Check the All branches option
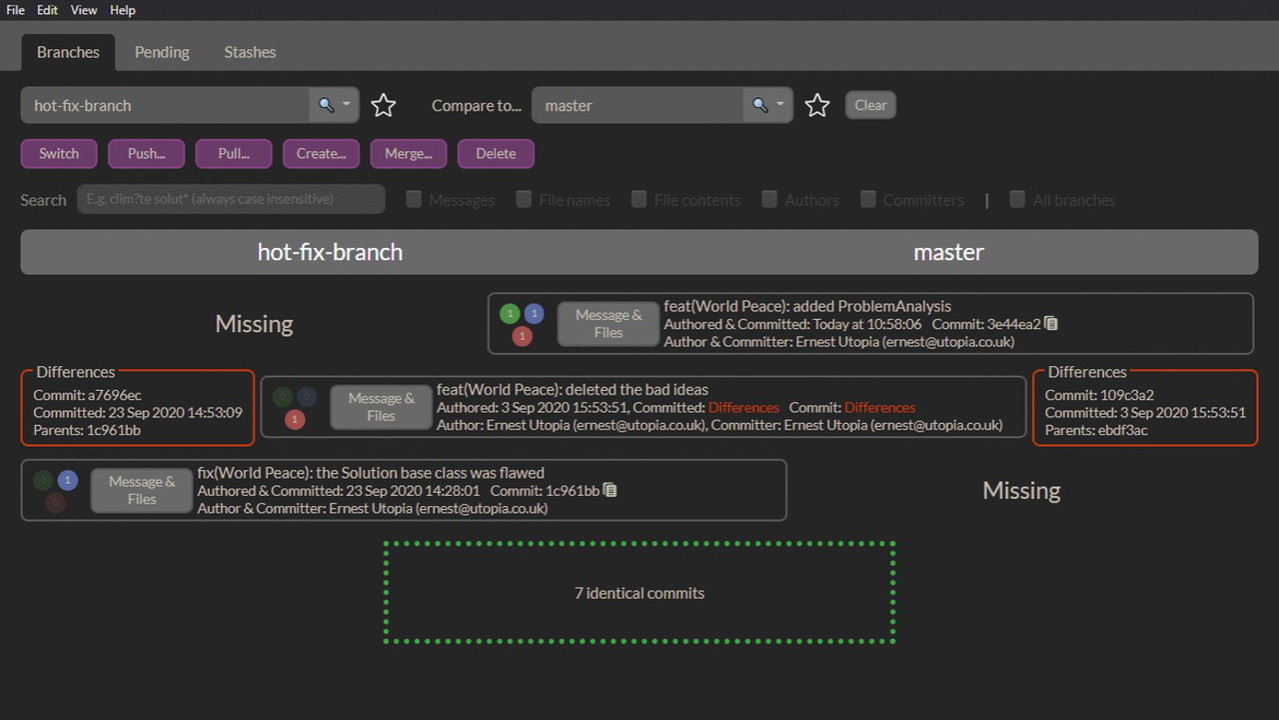This screenshot has height=720, width=1279. pyautogui.click(x=1017, y=200)
